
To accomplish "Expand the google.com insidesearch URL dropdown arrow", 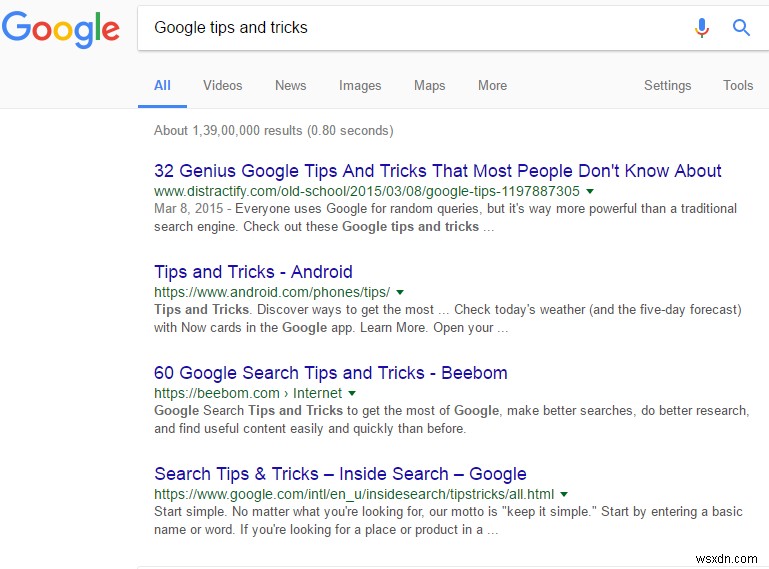I will 564,494.
